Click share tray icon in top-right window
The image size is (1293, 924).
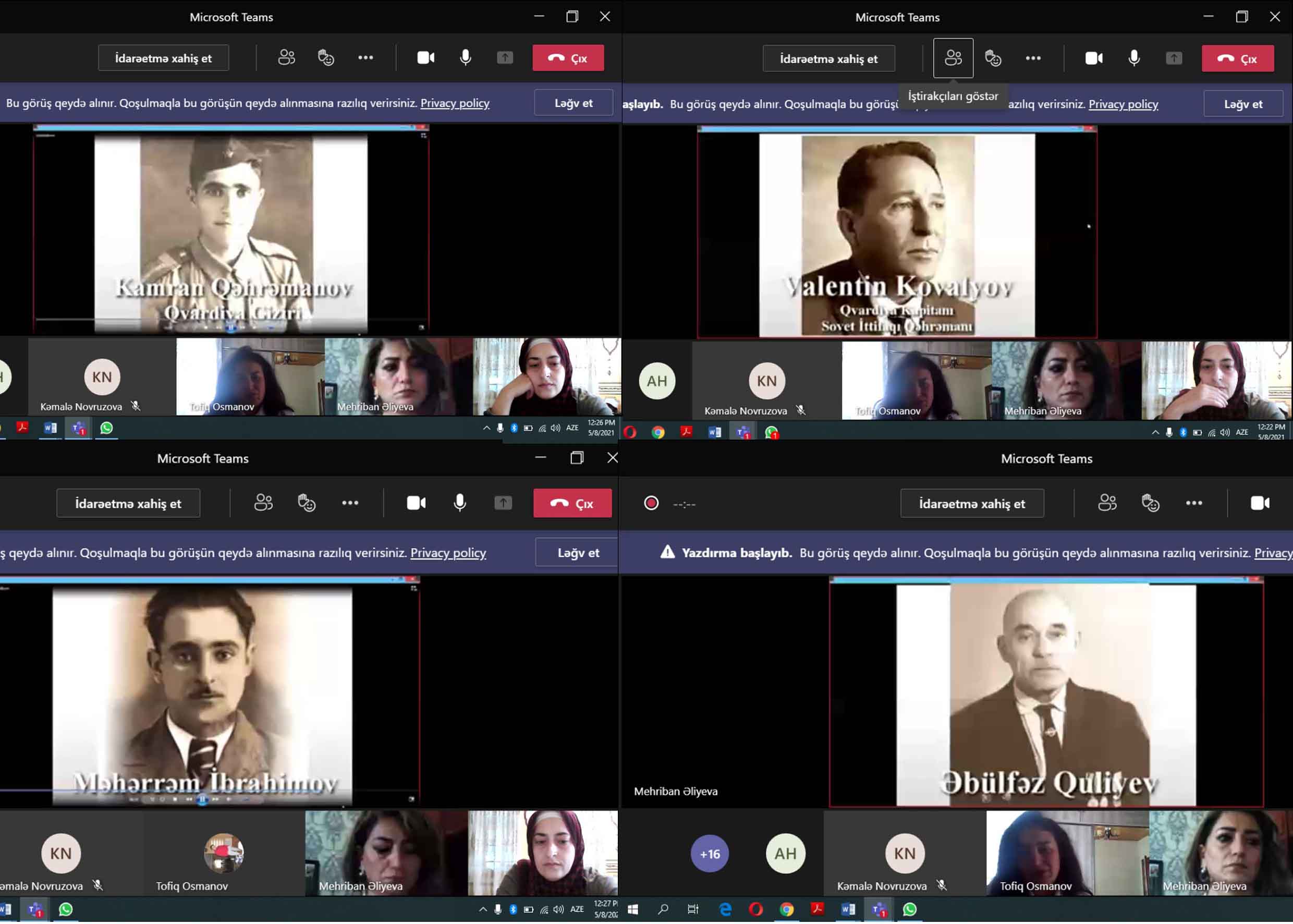point(1174,58)
